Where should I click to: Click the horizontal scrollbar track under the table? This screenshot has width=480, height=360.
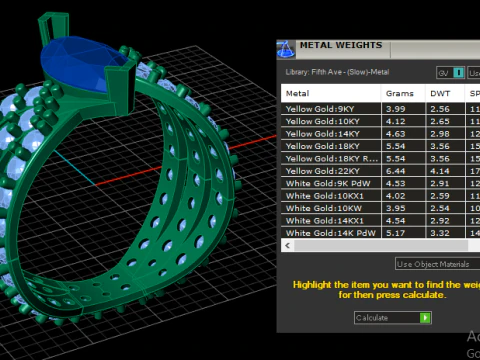pos(381,246)
